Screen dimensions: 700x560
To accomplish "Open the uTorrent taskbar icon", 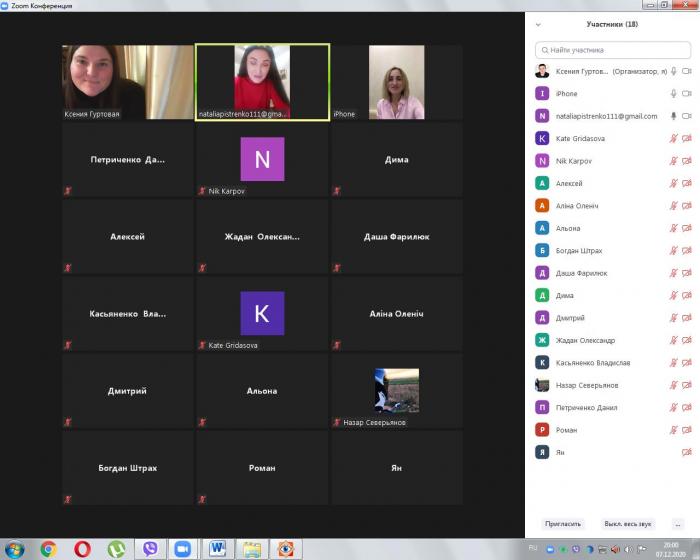I will [x=117, y=549].
